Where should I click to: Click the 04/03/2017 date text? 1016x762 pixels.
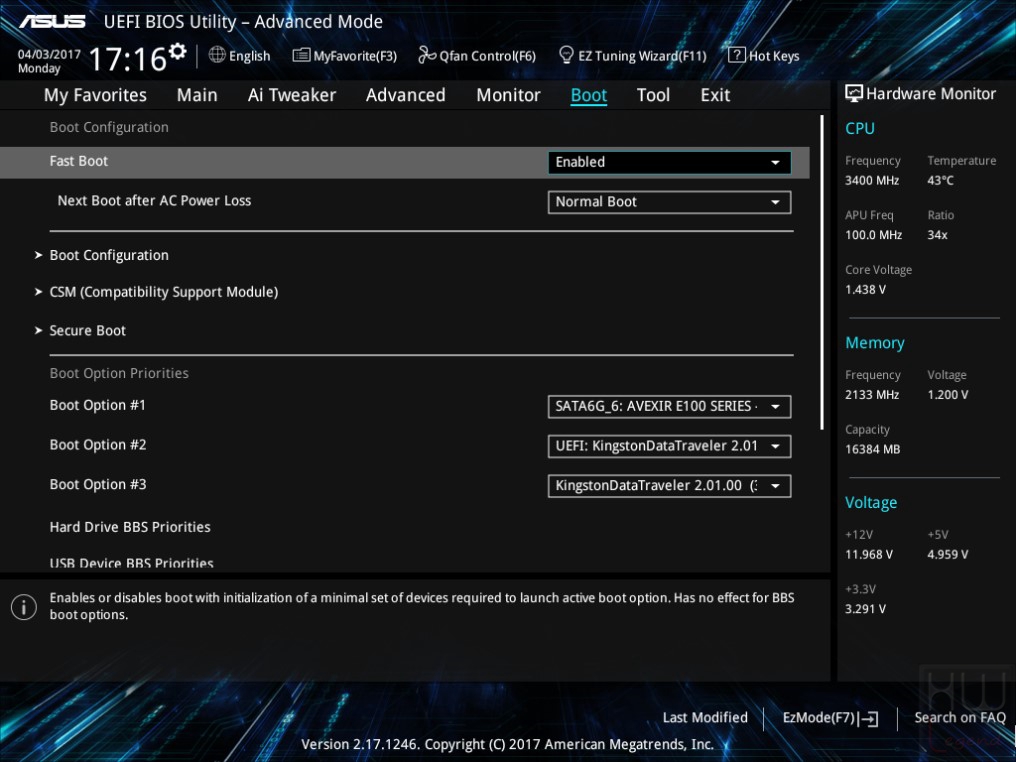click(x=49, y=54)
